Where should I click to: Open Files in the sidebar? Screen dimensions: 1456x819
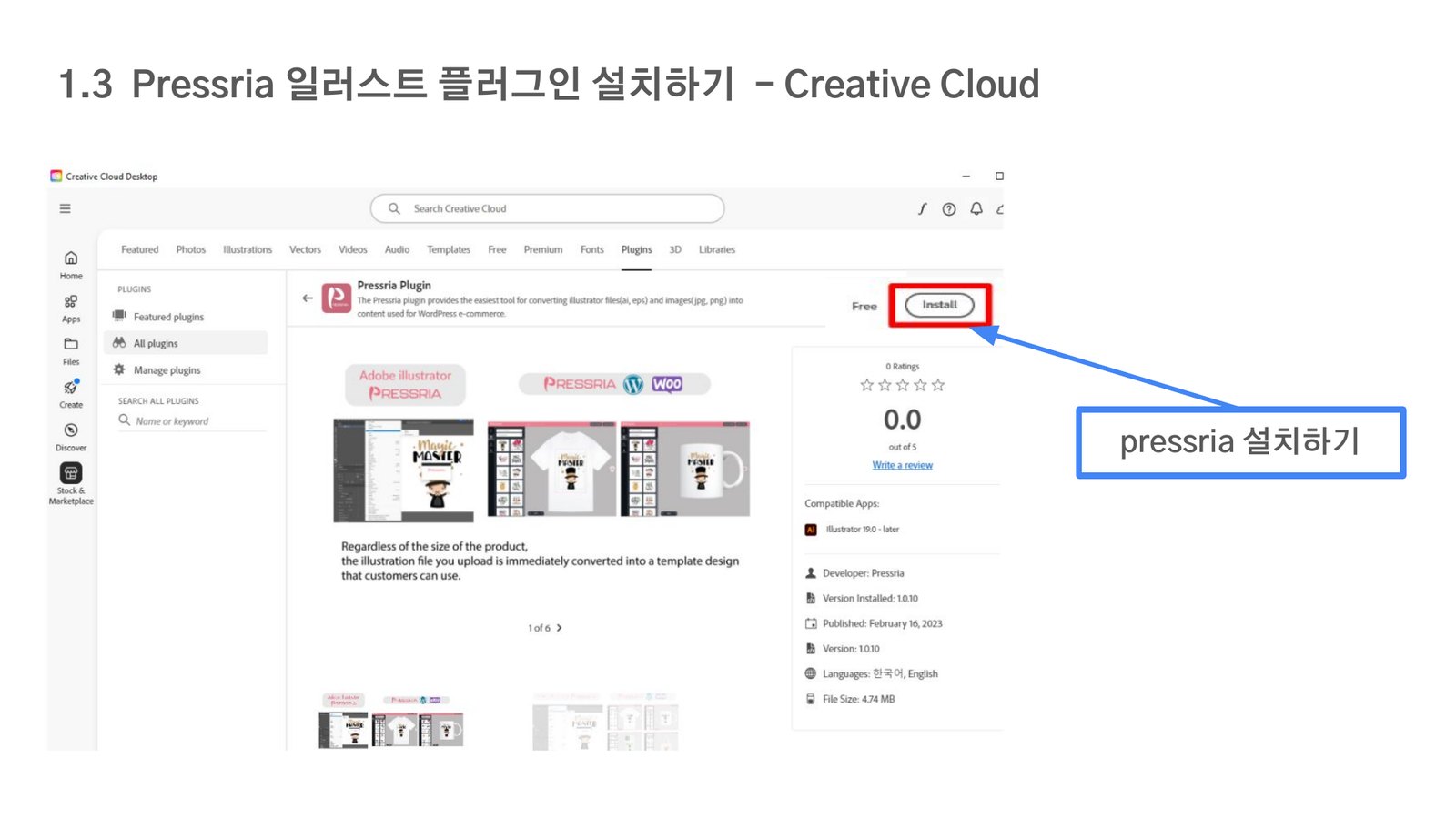(71, 351)
